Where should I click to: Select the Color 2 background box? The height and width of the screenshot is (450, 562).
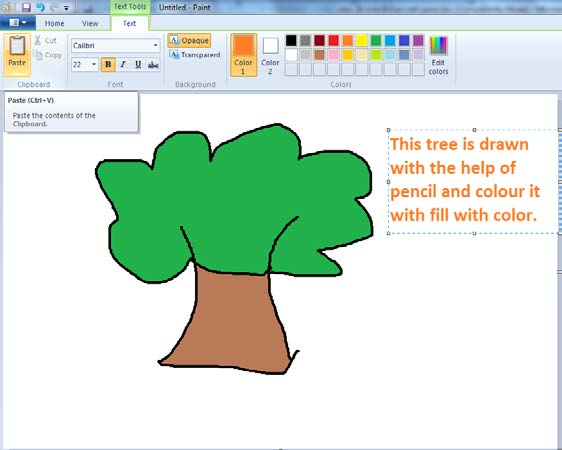(x=270, y=55)
